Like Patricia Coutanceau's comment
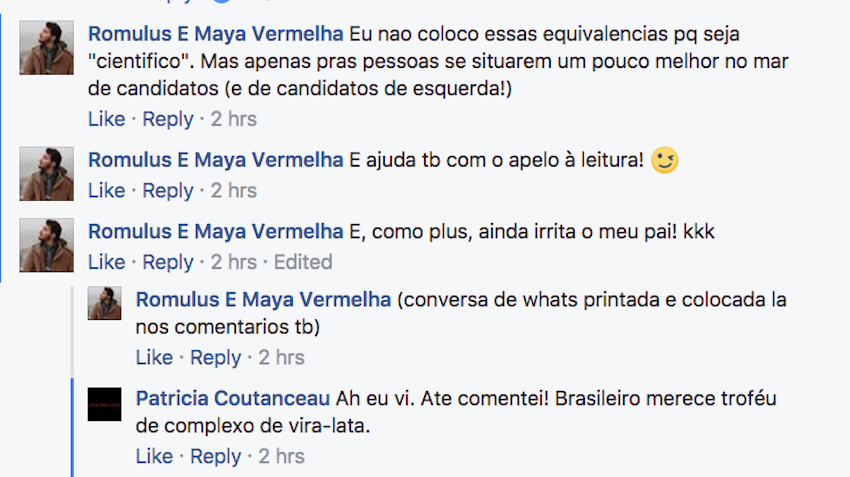The image size is (850, 477). click(x=154, y=456)
